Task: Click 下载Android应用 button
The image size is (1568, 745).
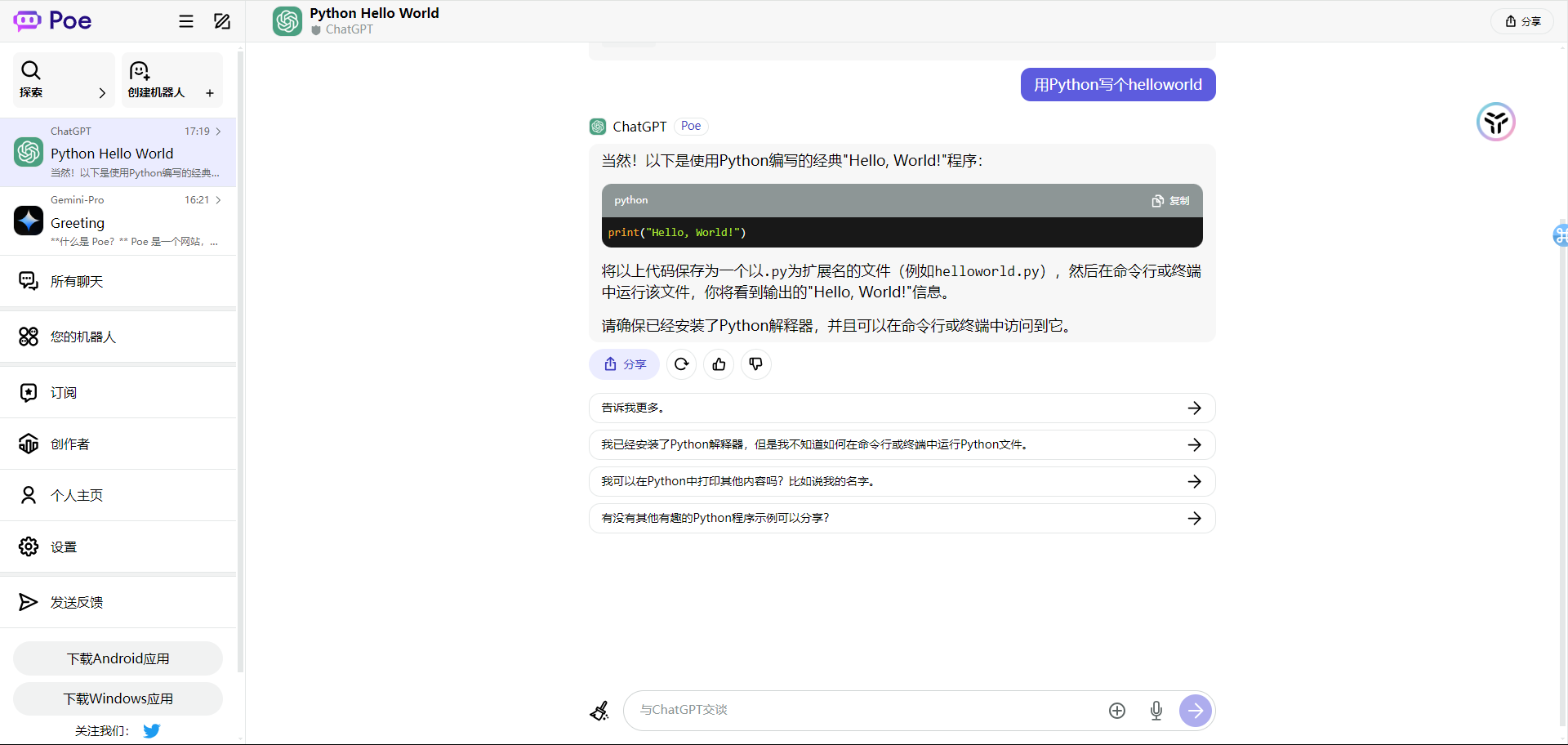Action: tap(118, 658)
